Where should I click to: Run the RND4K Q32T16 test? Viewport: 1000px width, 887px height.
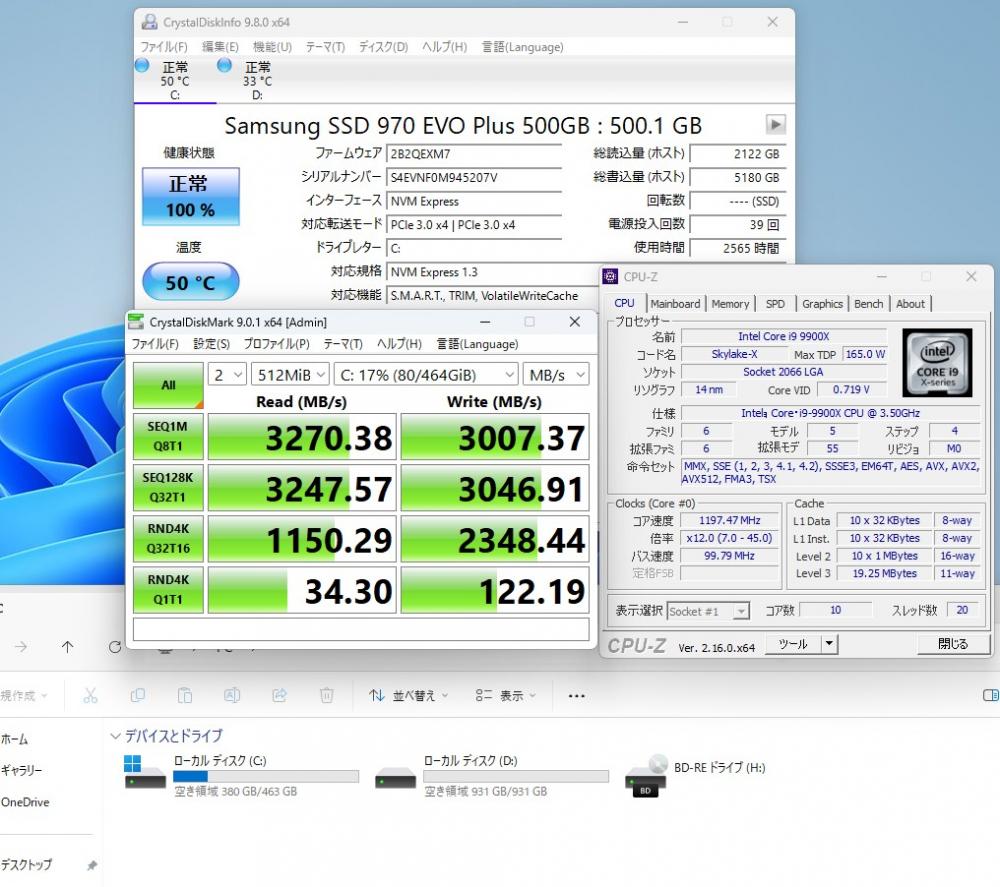[x=168, y=539]
